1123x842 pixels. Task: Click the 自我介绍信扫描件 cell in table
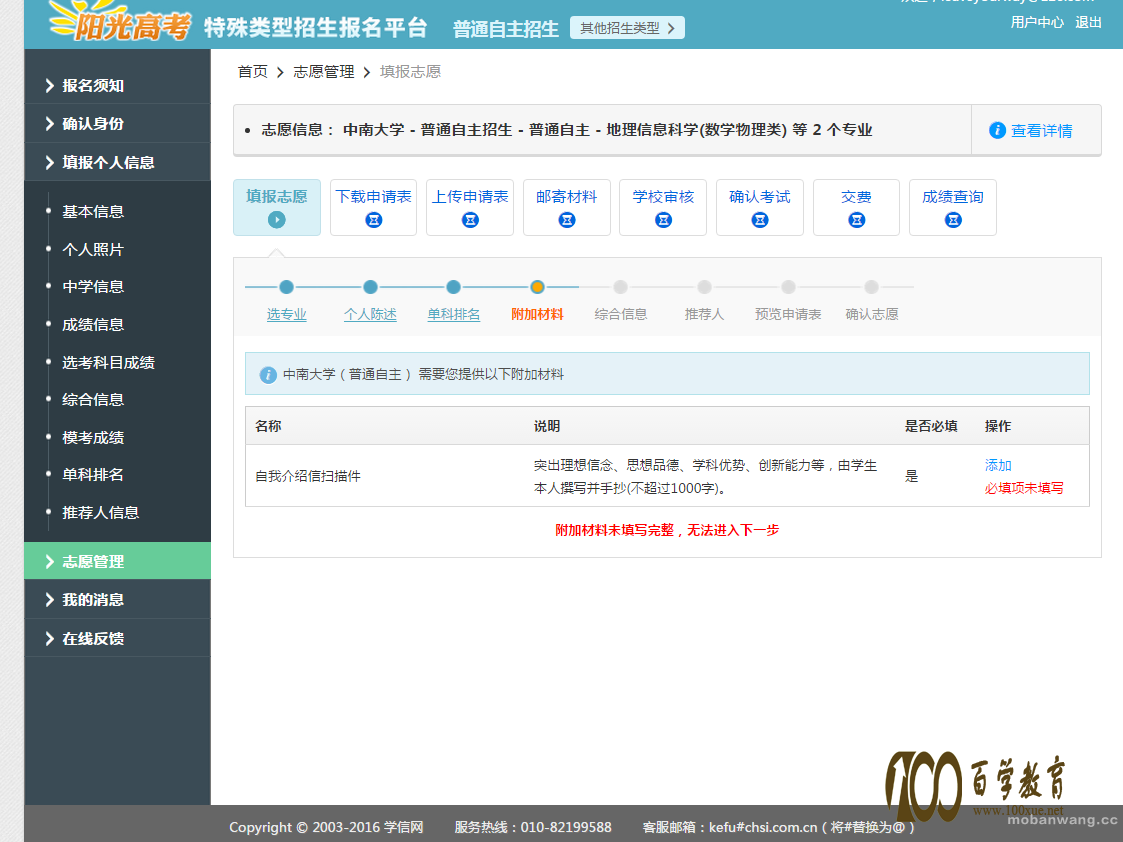308,476
